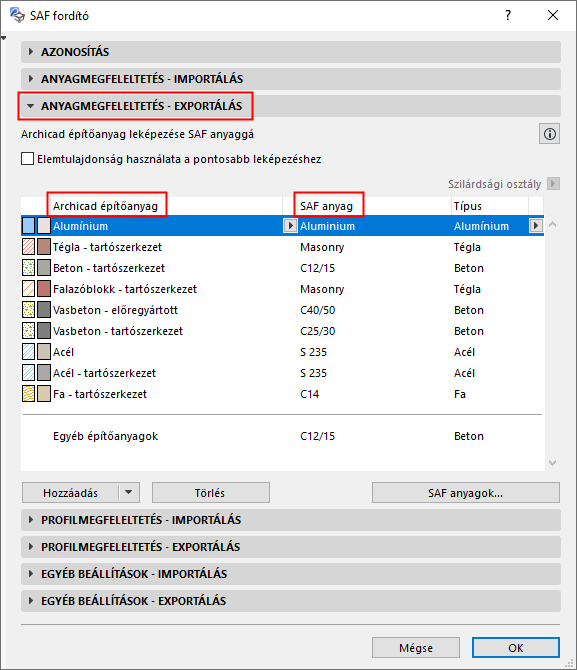Viewport: 577px width, 670px height.
Task: Select the Fa - tartószerkezet row name
Action: coord(100,394)
